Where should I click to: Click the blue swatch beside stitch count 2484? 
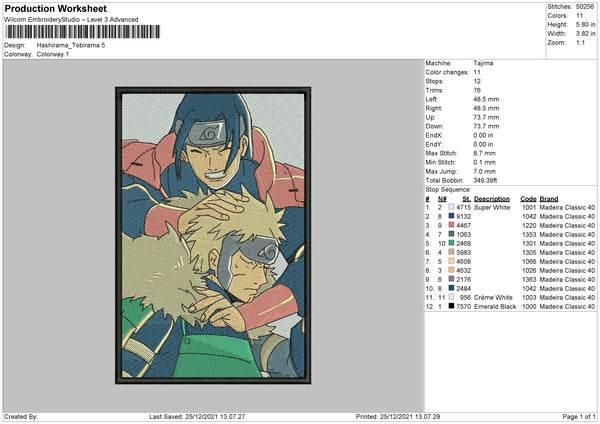451,288
